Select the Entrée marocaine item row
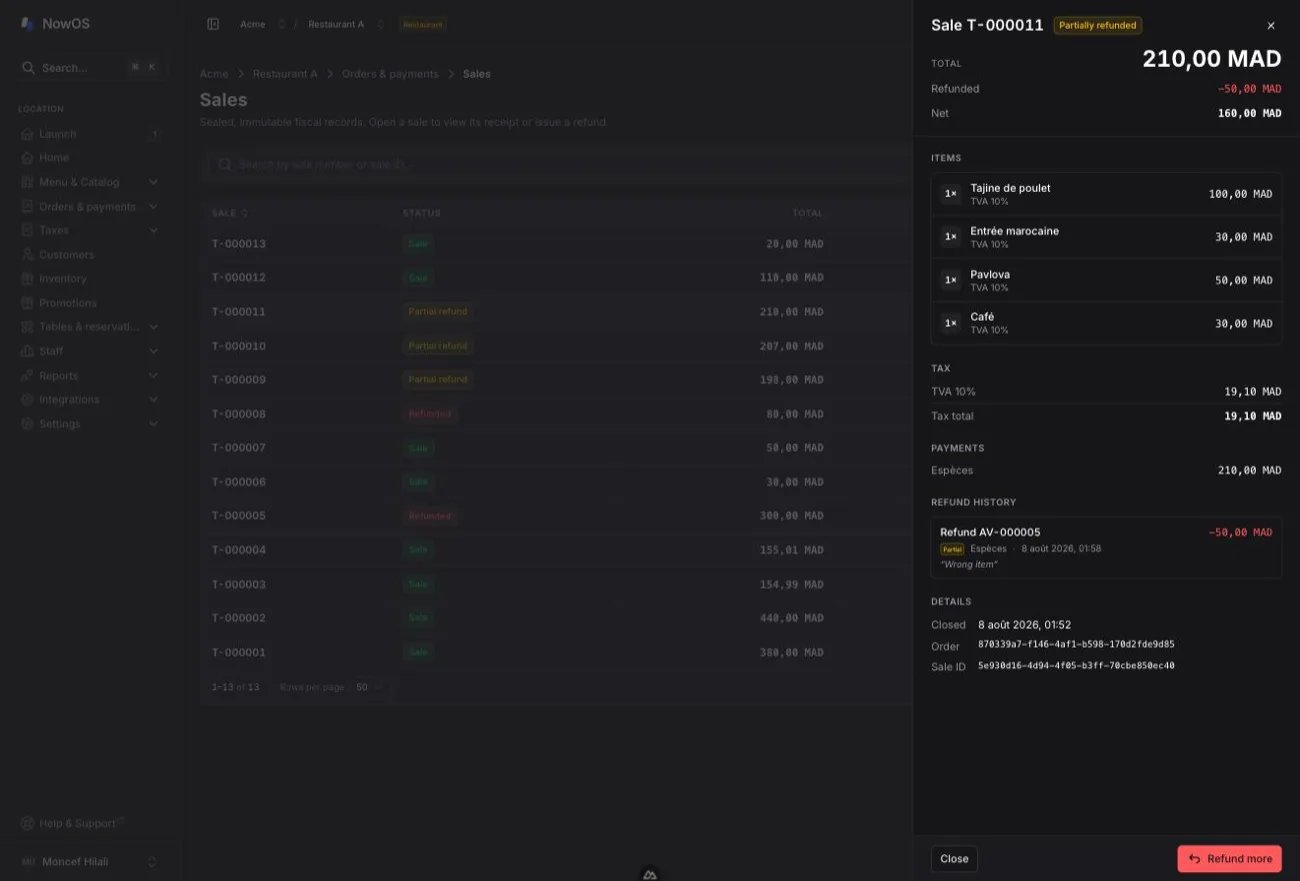The image size is (1300, 881). click(1106, 237)
